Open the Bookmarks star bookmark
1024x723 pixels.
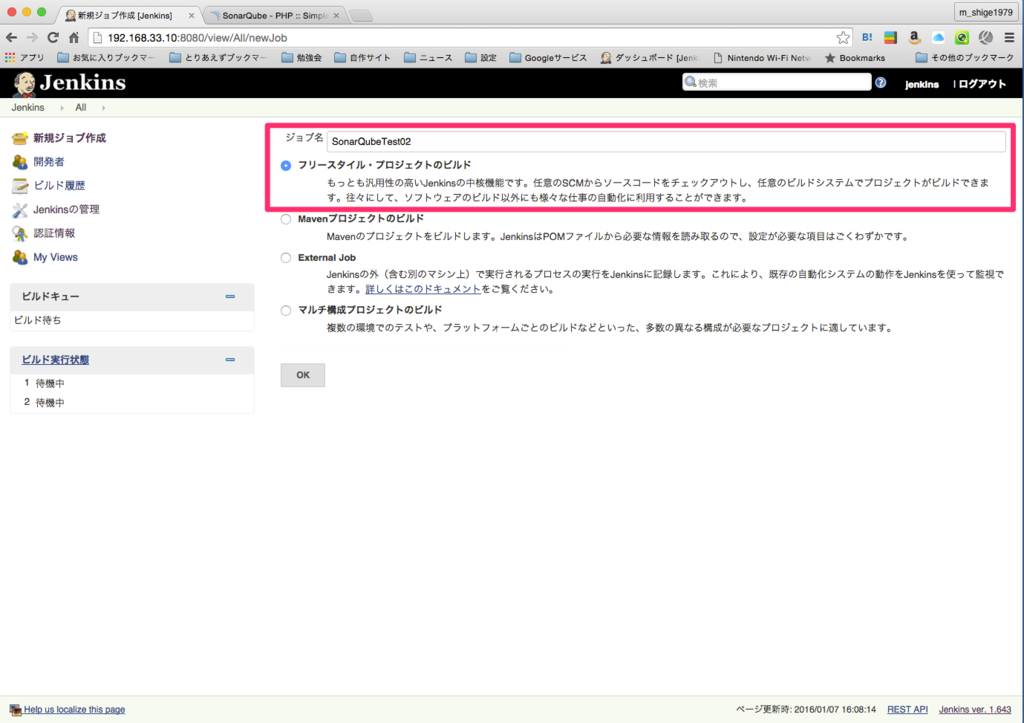[855, 57]
